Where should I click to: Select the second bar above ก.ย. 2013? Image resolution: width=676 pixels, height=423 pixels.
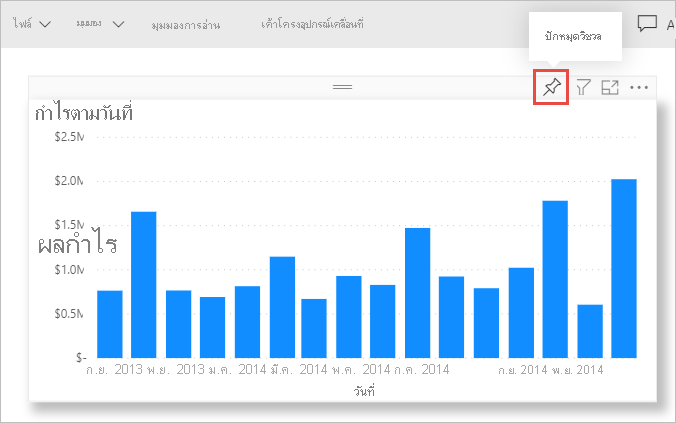tap(144, 285)
